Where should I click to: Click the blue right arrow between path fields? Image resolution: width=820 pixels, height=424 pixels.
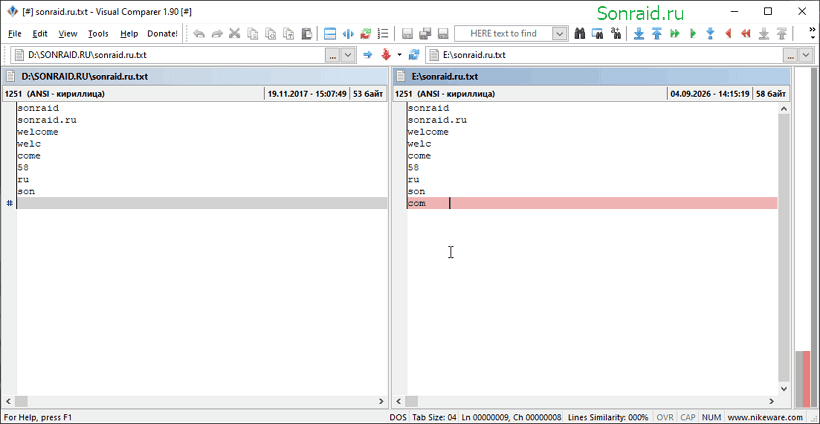pyautogui.click(x=368, y=55)
